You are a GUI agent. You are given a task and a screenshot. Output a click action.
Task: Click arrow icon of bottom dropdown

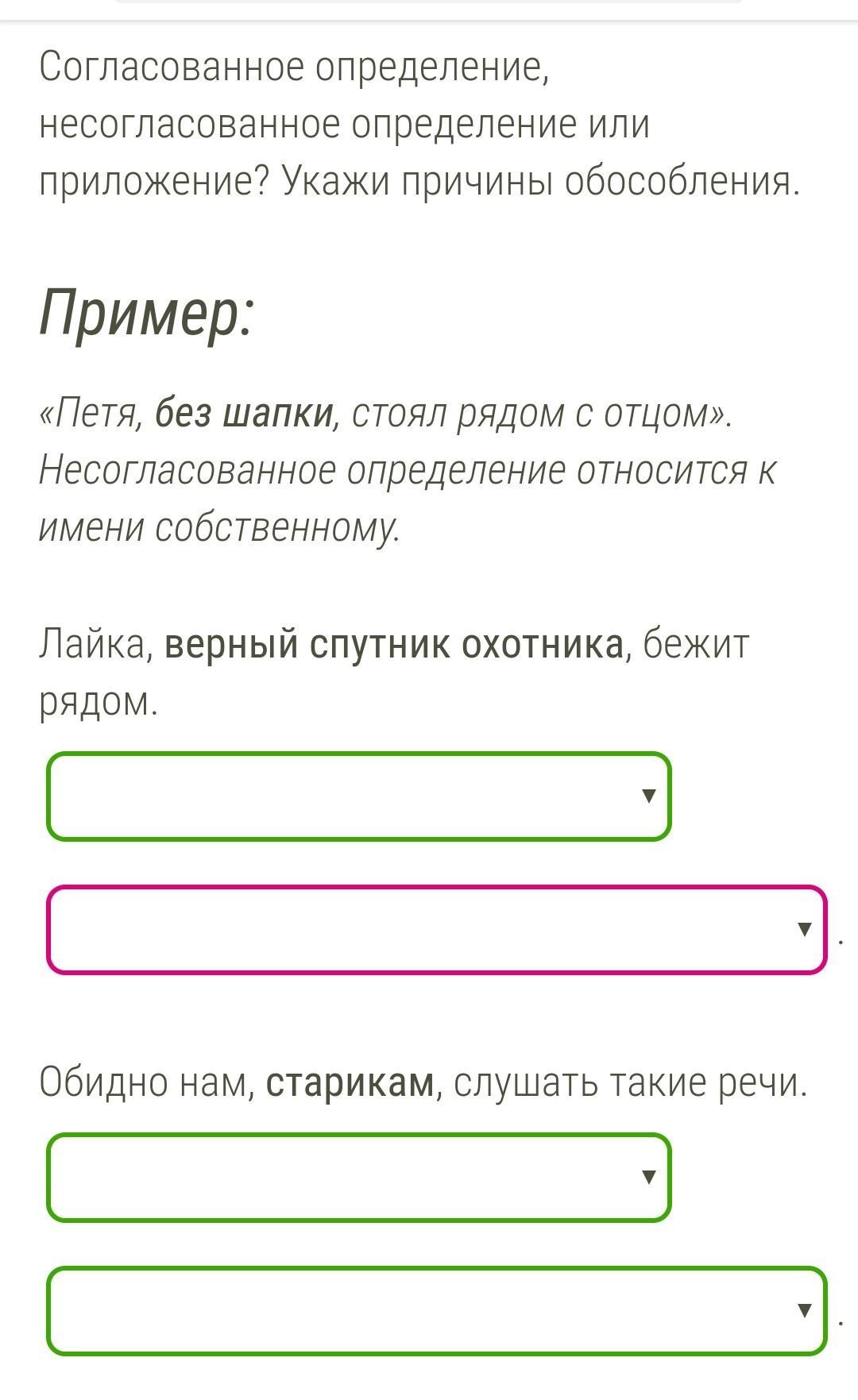[804, 1310]
